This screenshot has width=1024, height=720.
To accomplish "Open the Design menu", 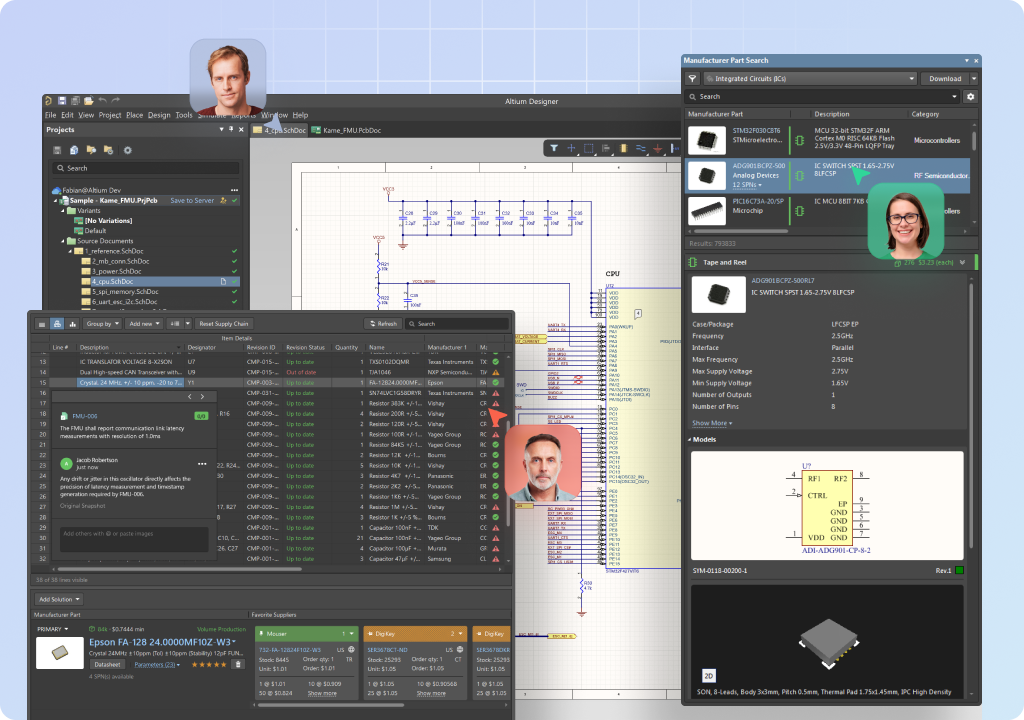I will point(159,115).
